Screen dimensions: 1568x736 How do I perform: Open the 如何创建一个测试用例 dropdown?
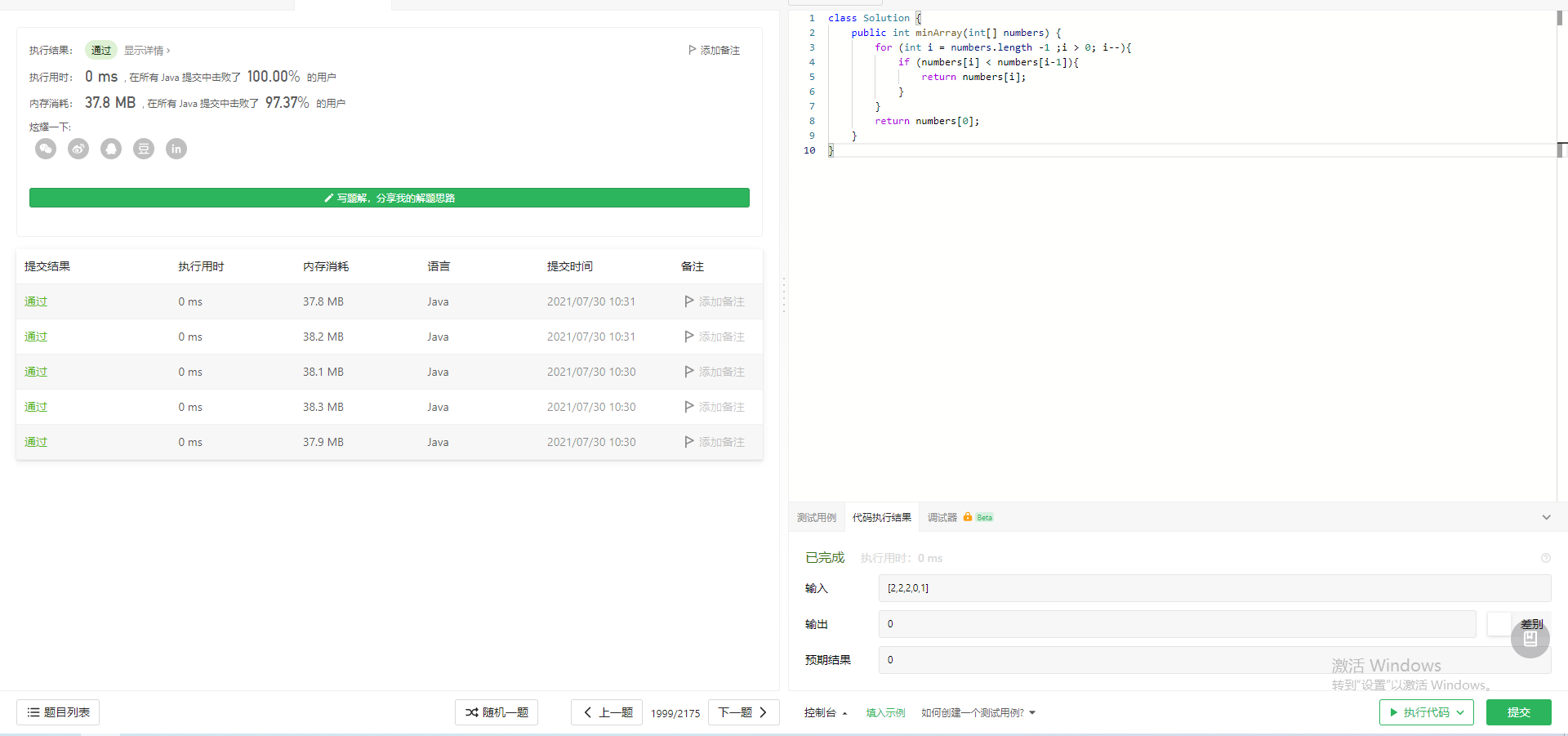(x=978, y=712)
